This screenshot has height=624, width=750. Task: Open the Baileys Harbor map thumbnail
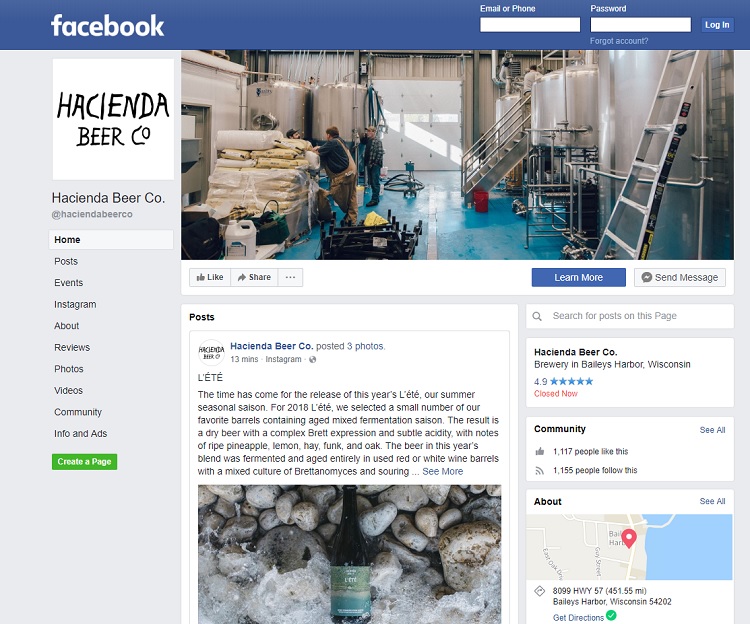(x=629, y=547)
